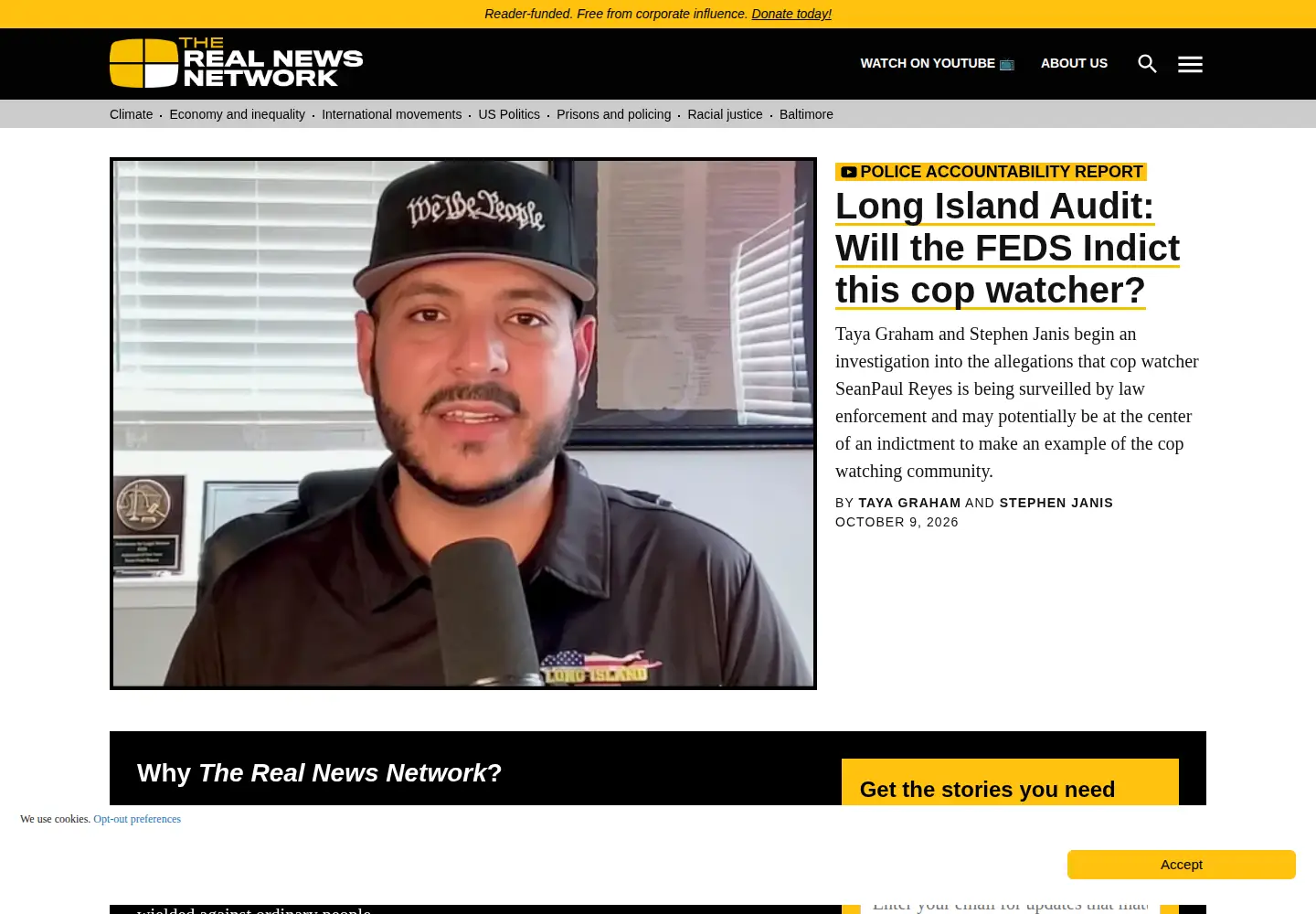Open Prisons and policing topic
The image size is (1316, 914).
613,114
